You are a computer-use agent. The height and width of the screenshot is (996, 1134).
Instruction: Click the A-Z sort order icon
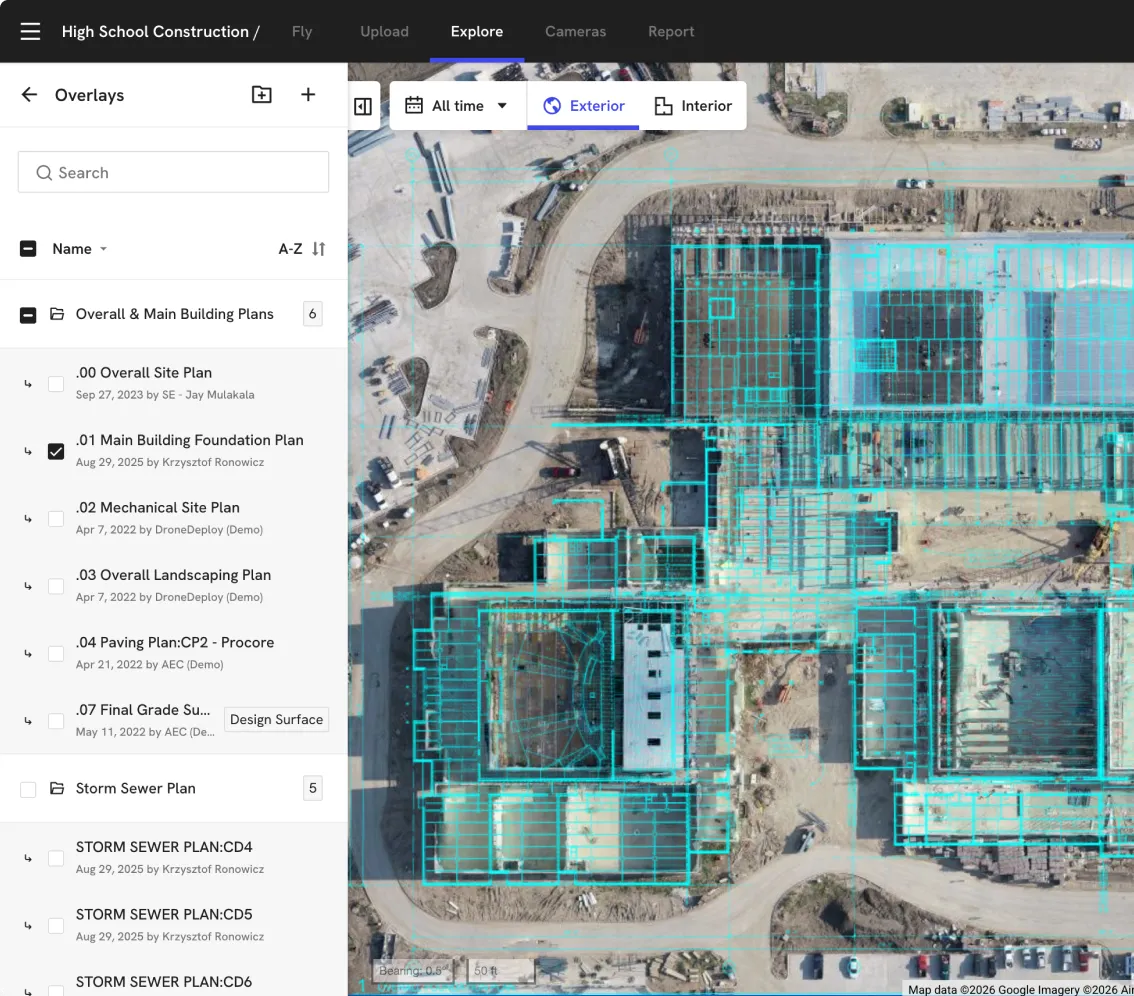(x=319, y=249)
